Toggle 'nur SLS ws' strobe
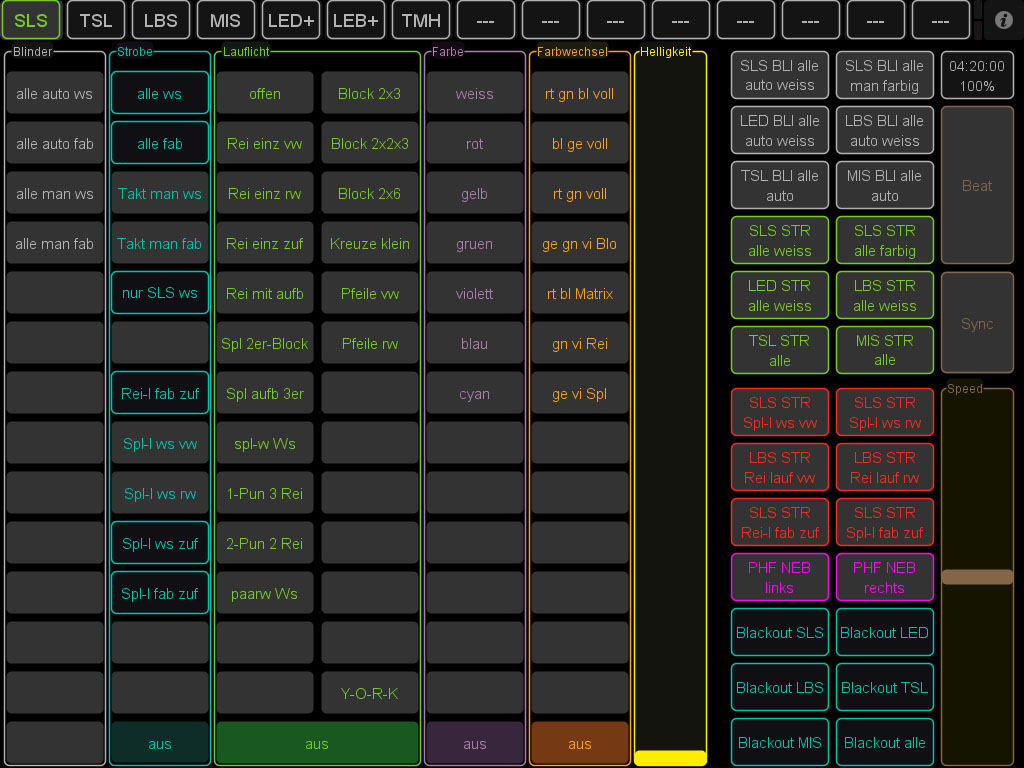The width and height of the screenshot is (1024, 768). pos(160,294)
